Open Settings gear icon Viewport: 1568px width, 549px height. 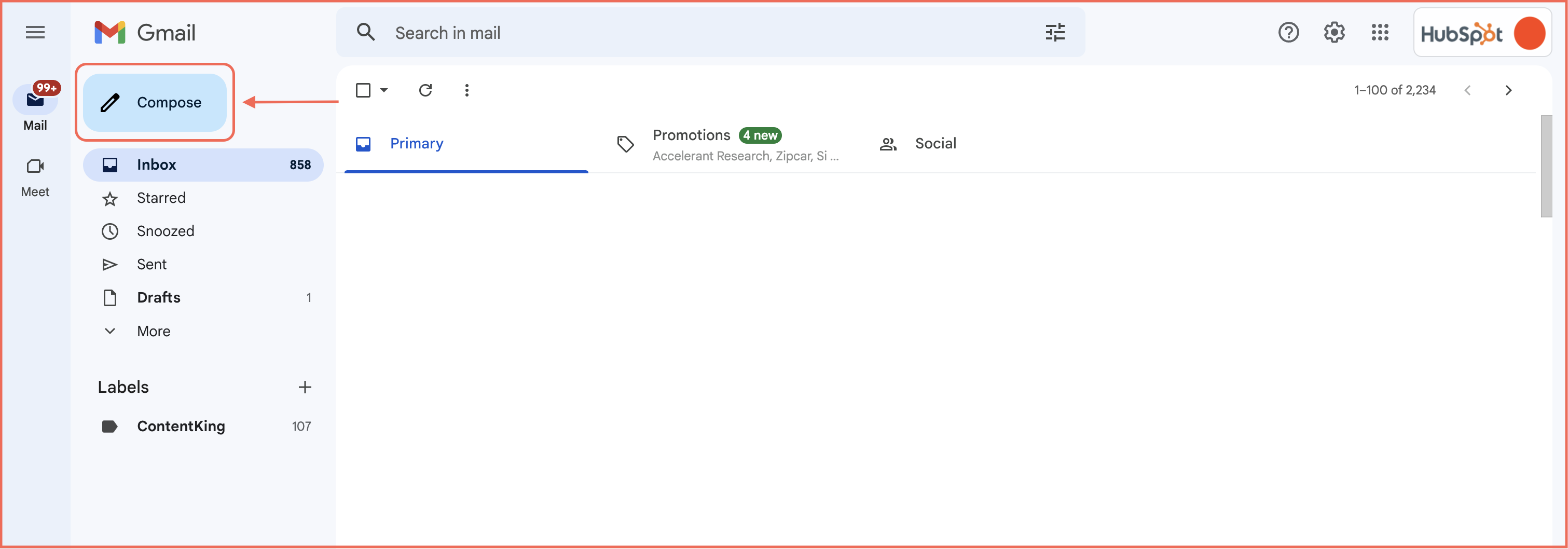click(x=1333, y=32)
